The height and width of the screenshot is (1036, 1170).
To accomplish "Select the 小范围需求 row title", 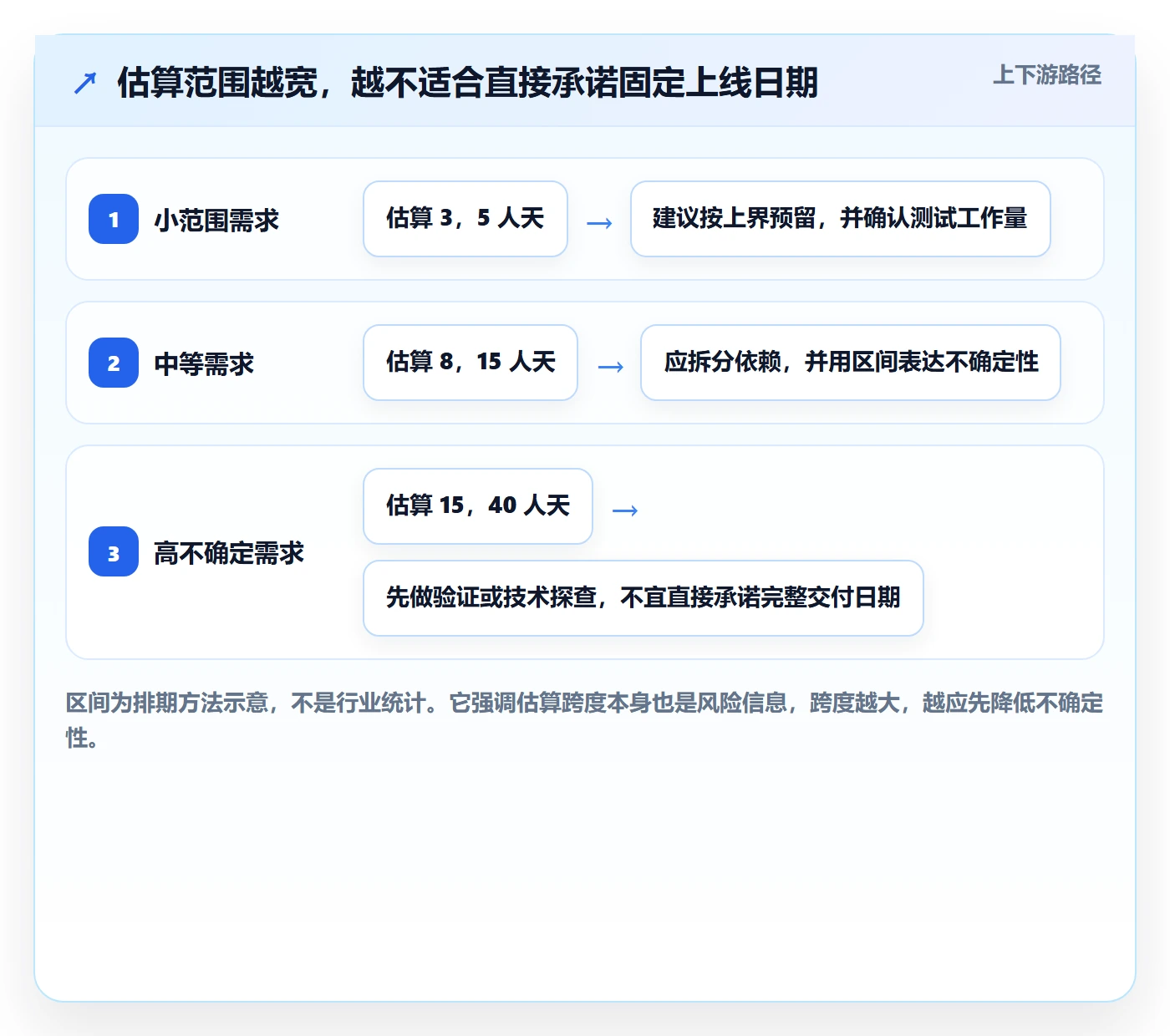I will tap(216, 221).
